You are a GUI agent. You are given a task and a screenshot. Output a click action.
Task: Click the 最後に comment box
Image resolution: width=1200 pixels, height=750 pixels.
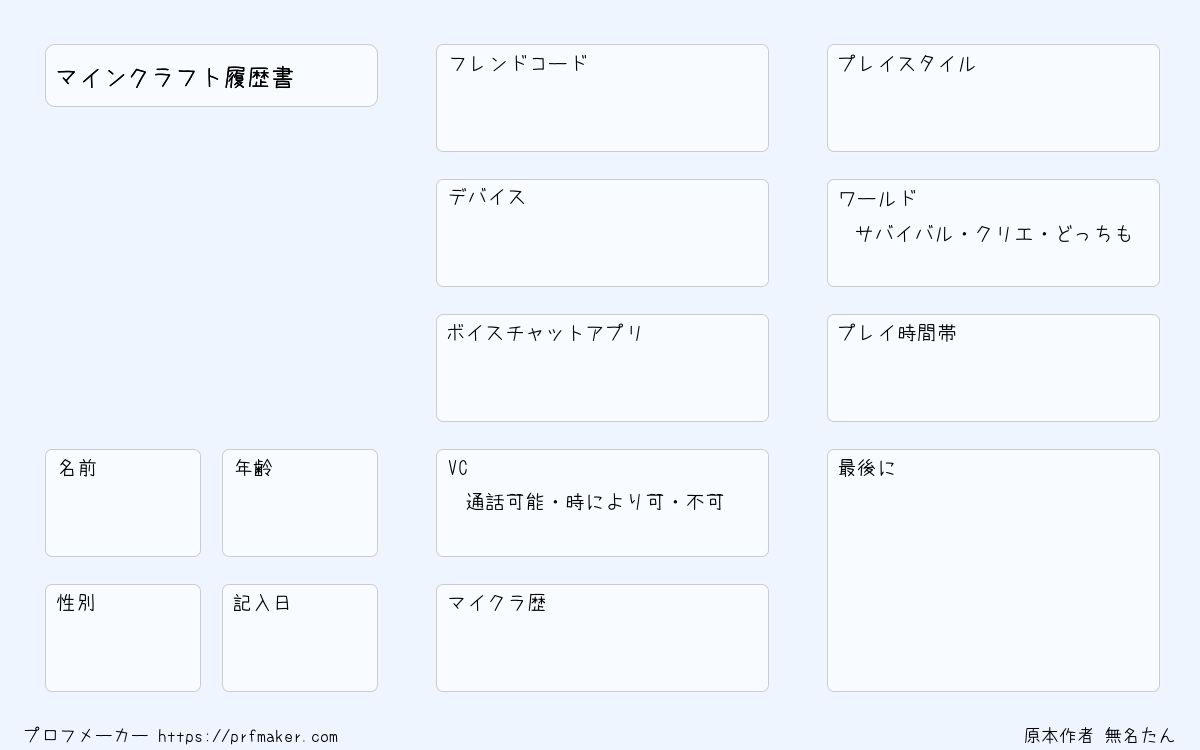(x=993, y=570)
